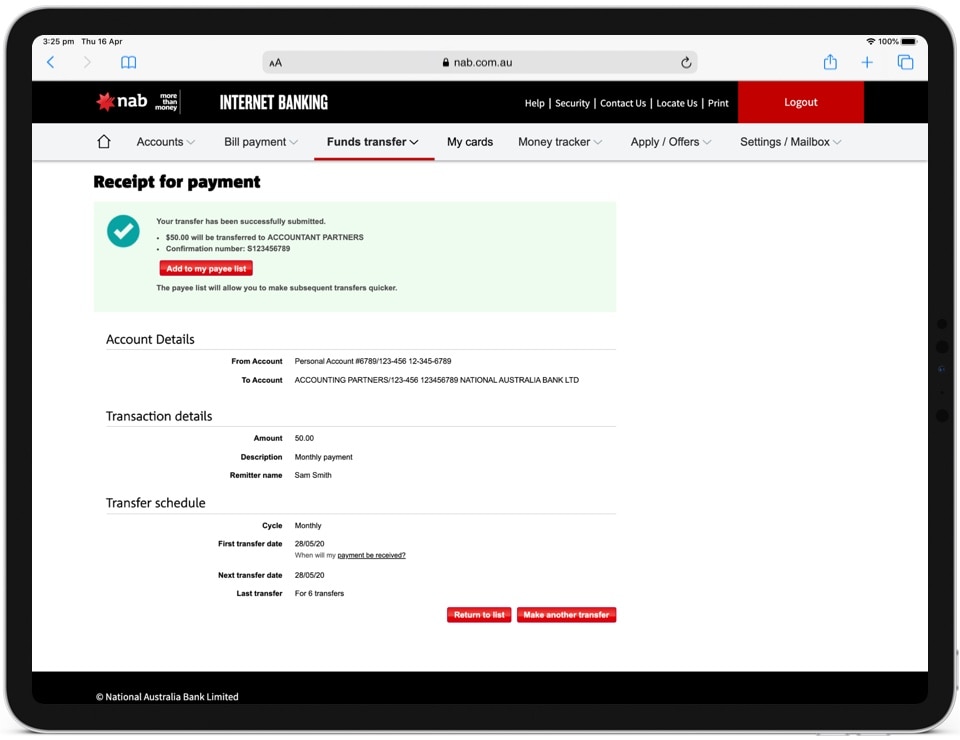
Task: Tap the Safari back arrow
Action: tap(51, 62)
